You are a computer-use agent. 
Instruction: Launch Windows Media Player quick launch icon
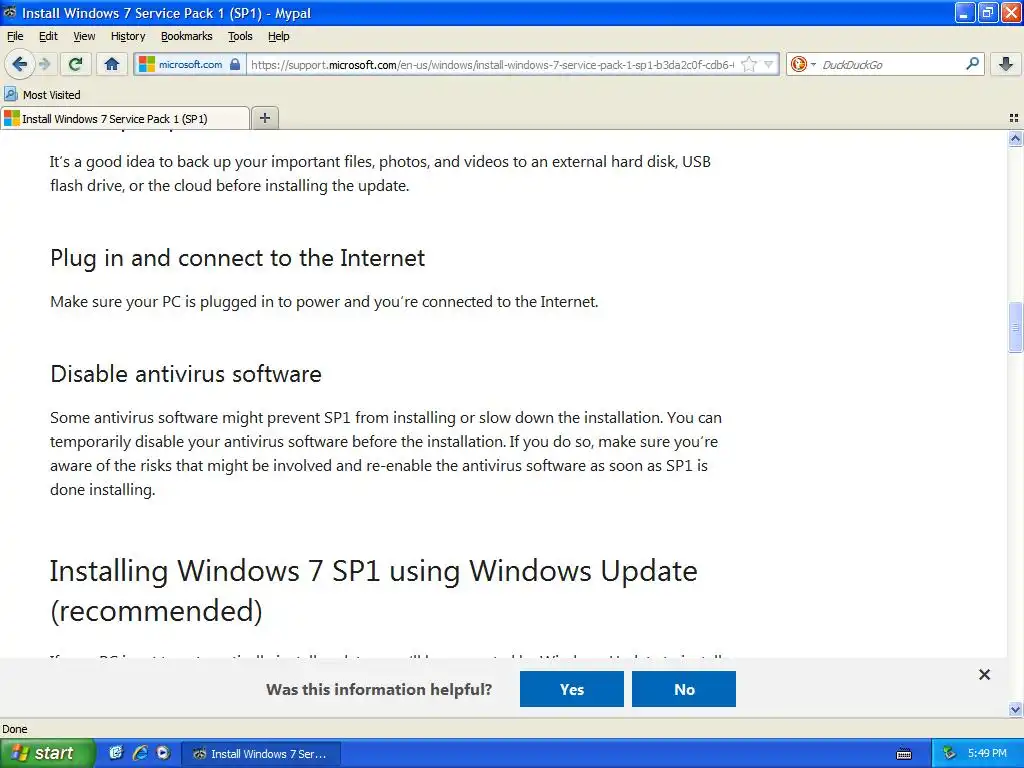[x=163, y=753]
